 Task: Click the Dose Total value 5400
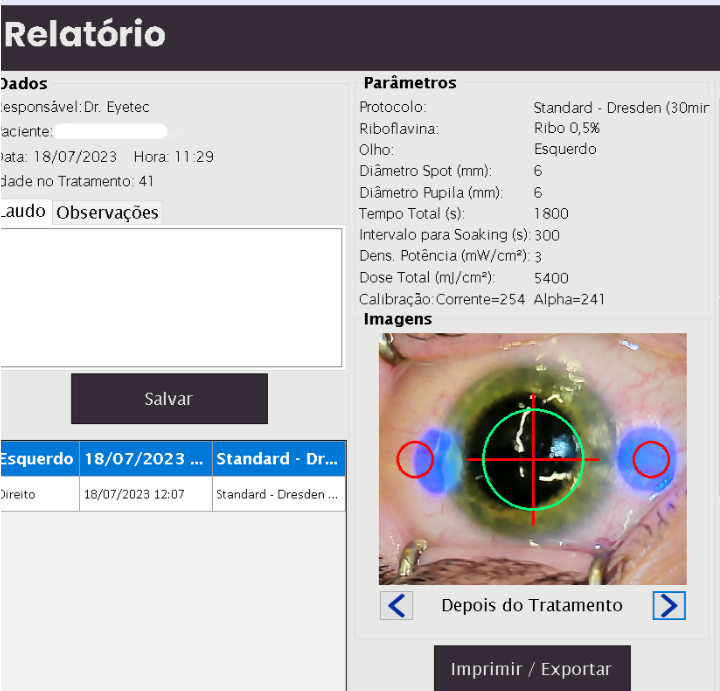(x=551, y=278)
